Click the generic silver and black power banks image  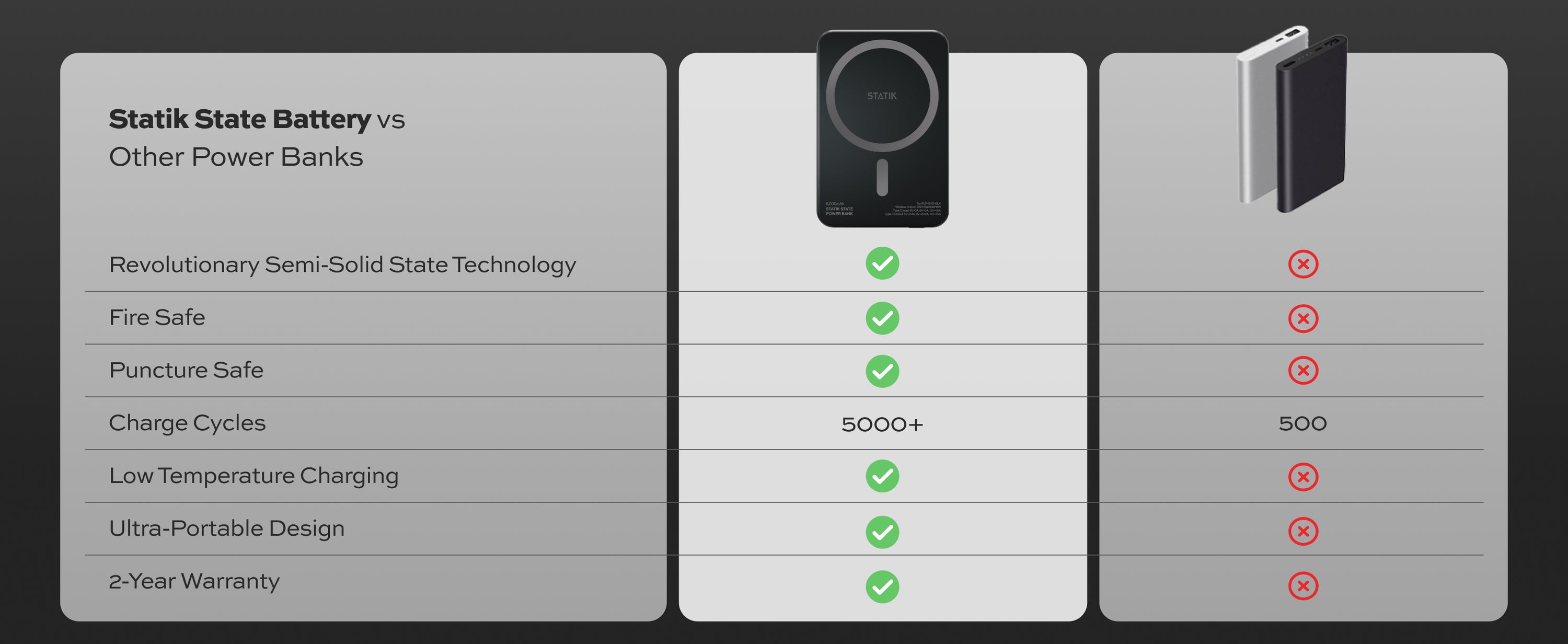(x=1292, y=119)
